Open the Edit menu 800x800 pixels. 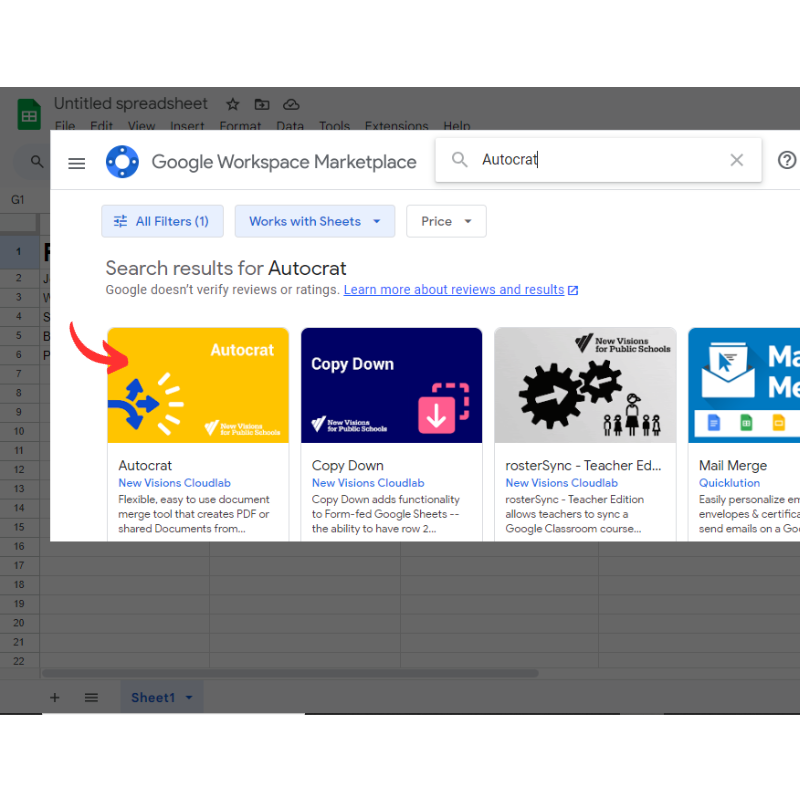pos(101,126)
